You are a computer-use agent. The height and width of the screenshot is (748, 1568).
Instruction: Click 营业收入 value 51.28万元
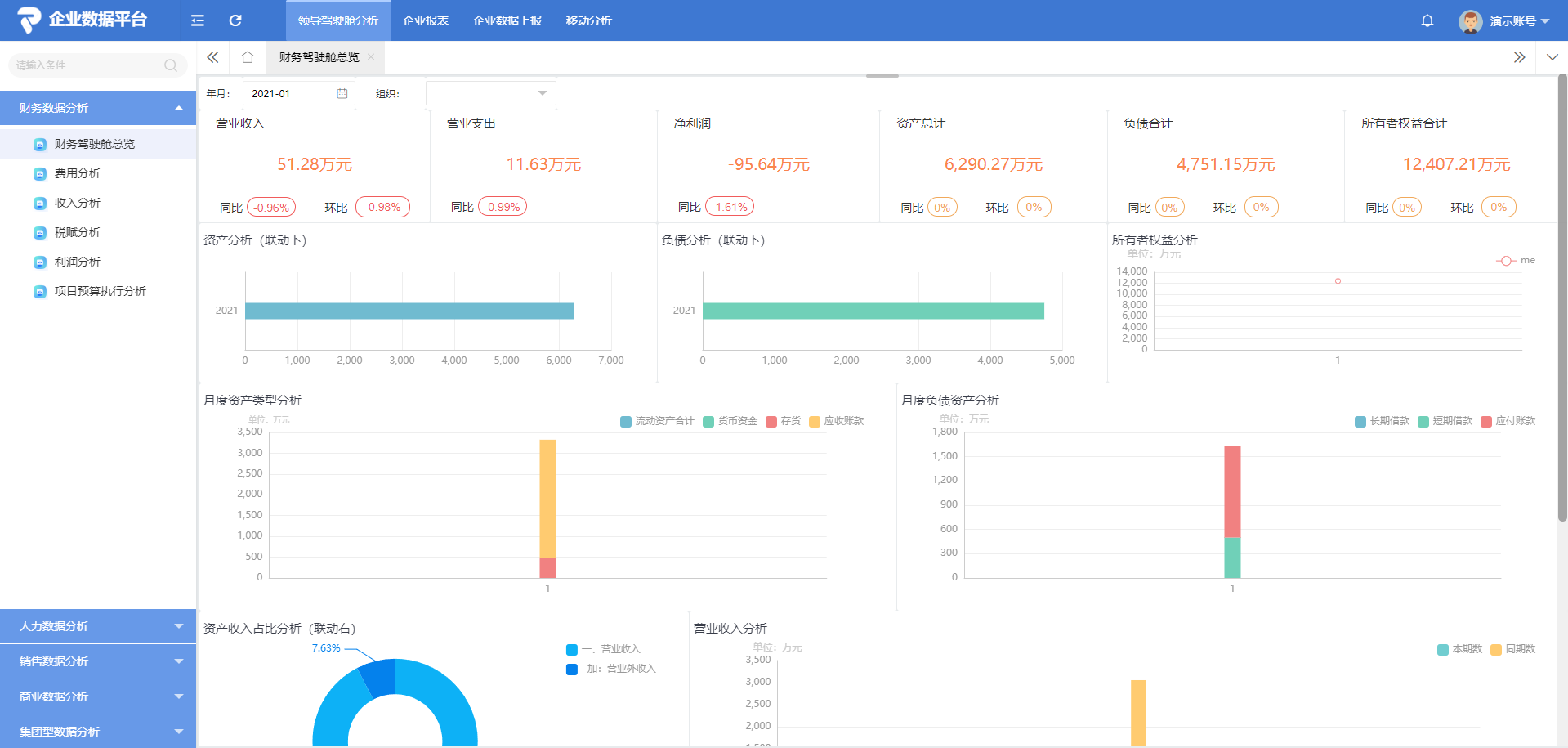pyautogui.click(x=315, y=164)
